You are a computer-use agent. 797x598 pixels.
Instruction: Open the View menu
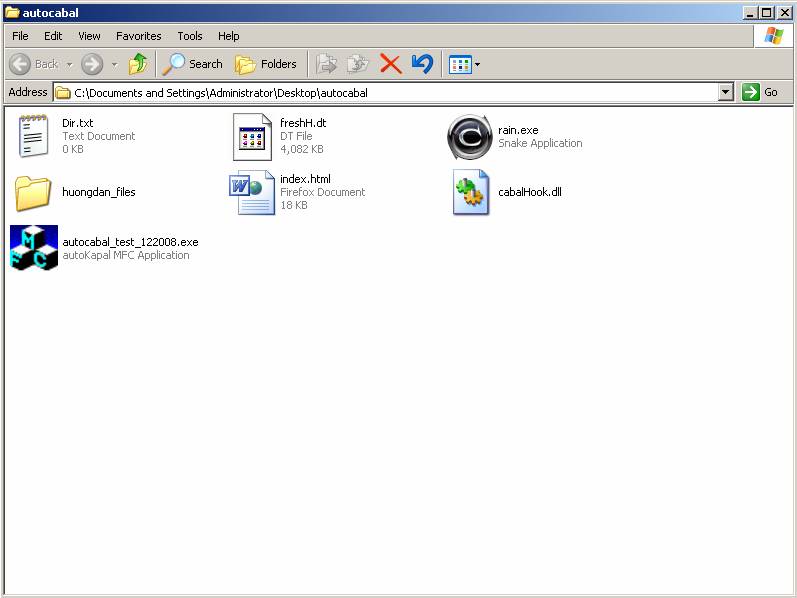coord(89,36)
